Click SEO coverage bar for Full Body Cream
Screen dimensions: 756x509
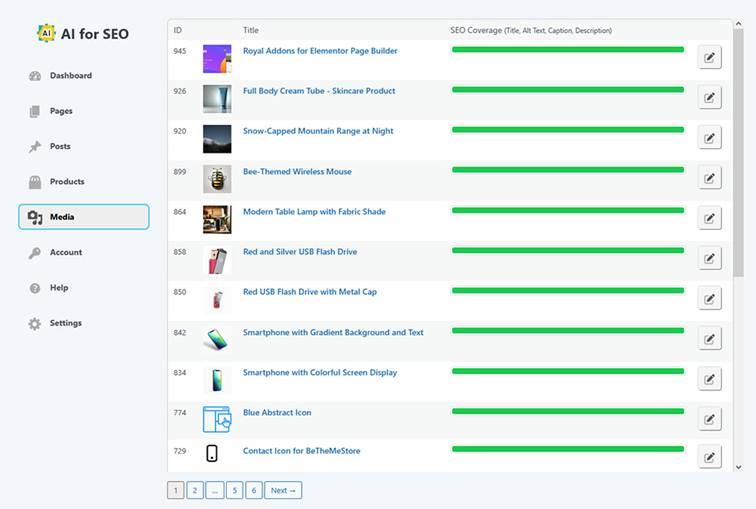[x=568, y=90]
